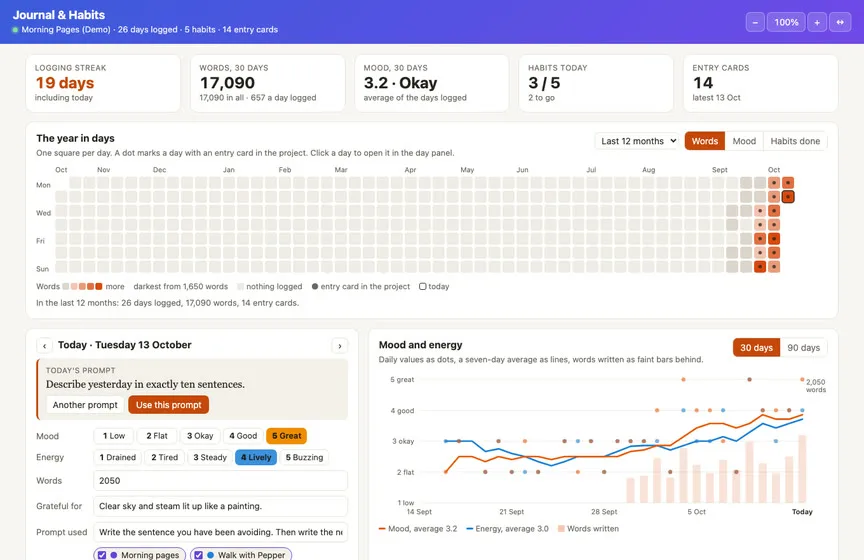Click 'Today · Tuesday 13 October' heading
Image resolution: width=864 pixels, height=560 pixels.
(x=125, y=345)
